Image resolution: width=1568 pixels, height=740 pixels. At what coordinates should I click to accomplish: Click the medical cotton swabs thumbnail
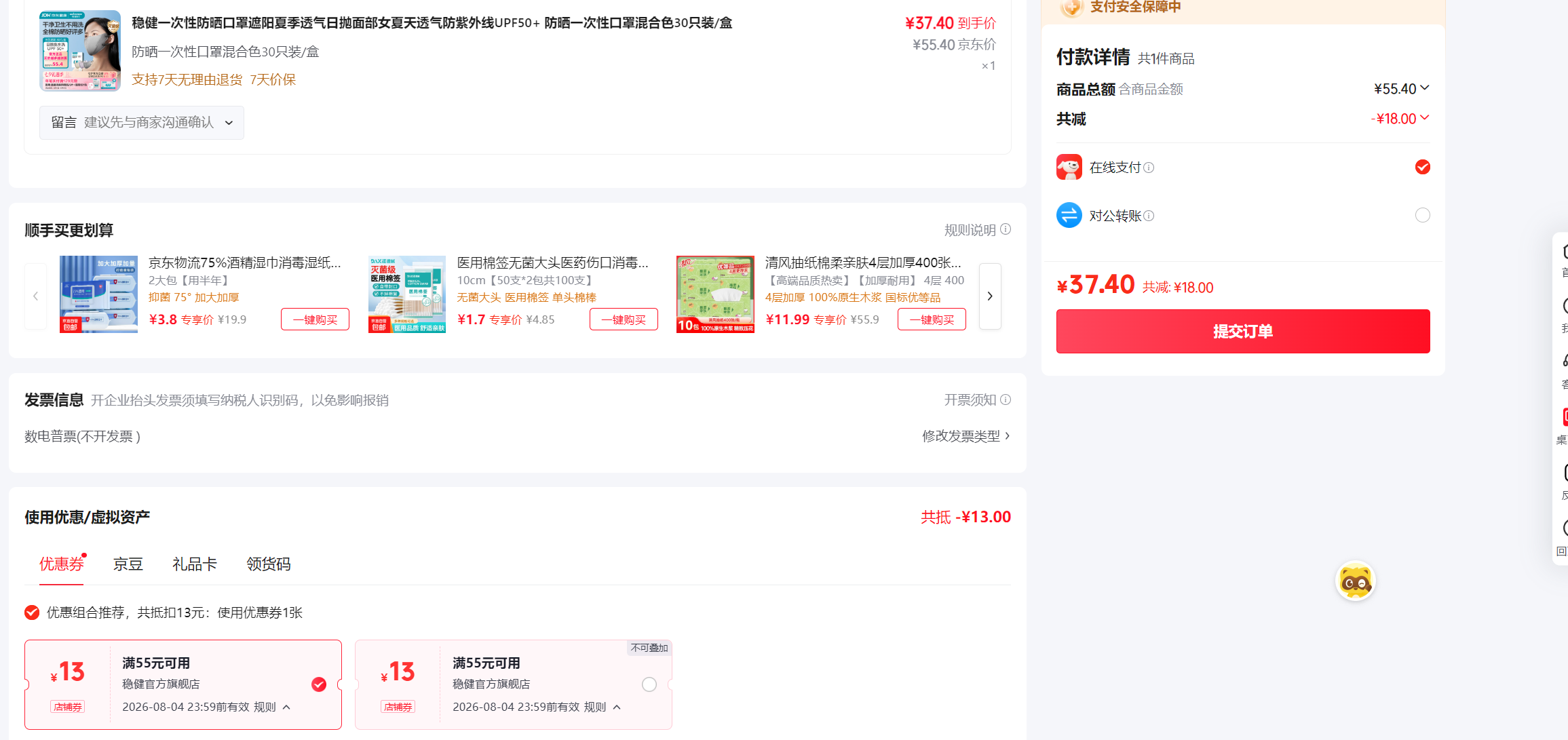click(x=407, y=294)
